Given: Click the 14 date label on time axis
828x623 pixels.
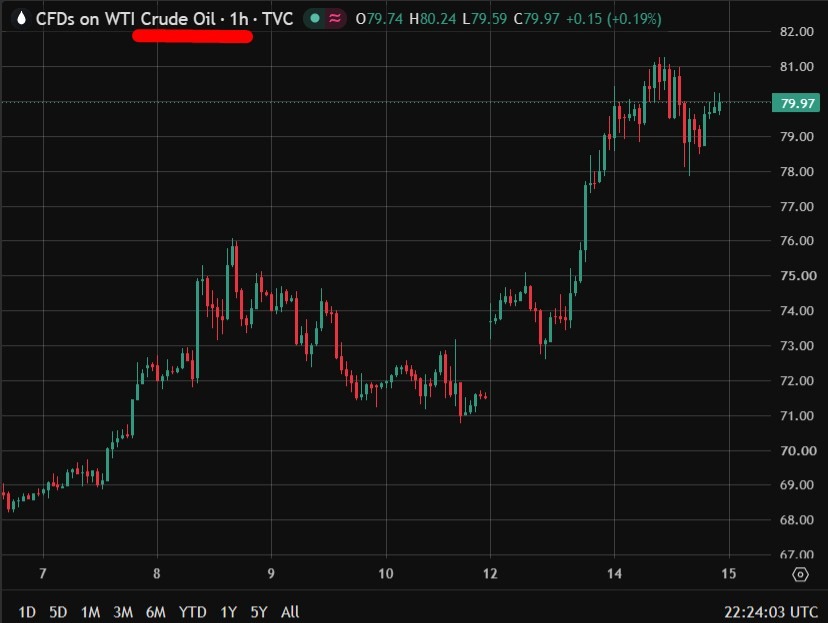Looking at the screenshot, I should click(x=614, y=573).
